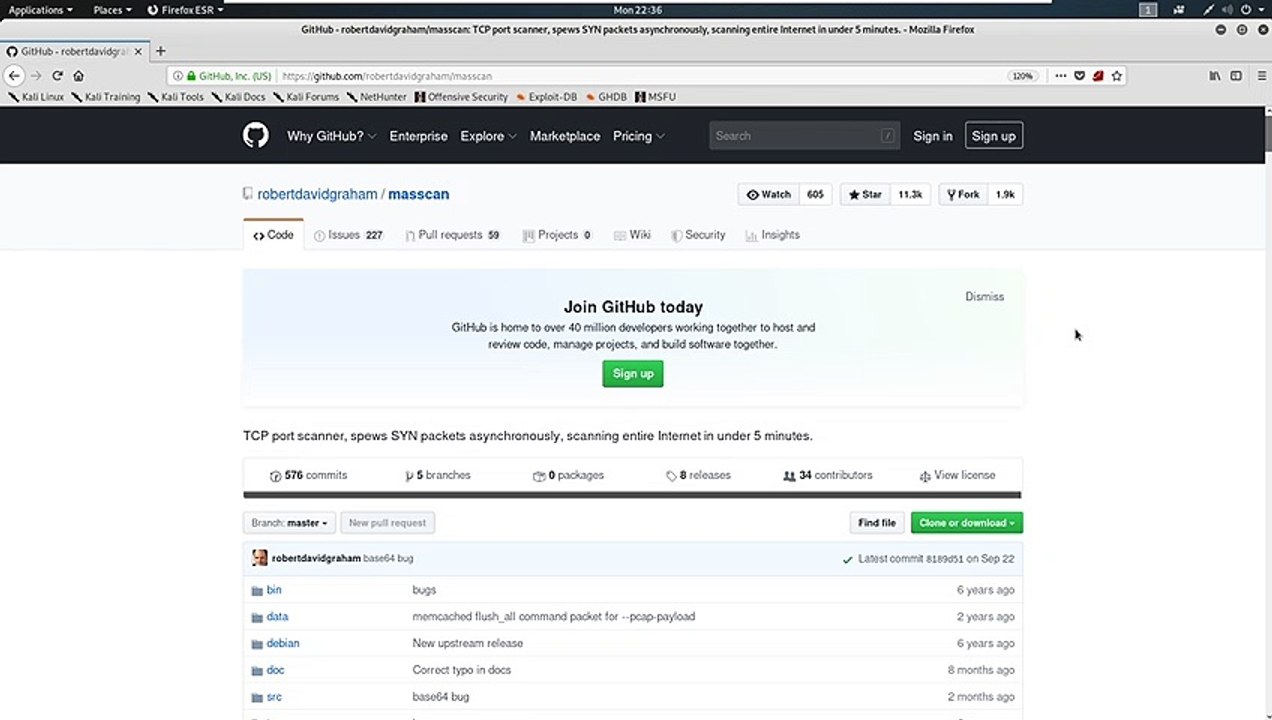Open page actions three-dots menu

[1061, 76]
